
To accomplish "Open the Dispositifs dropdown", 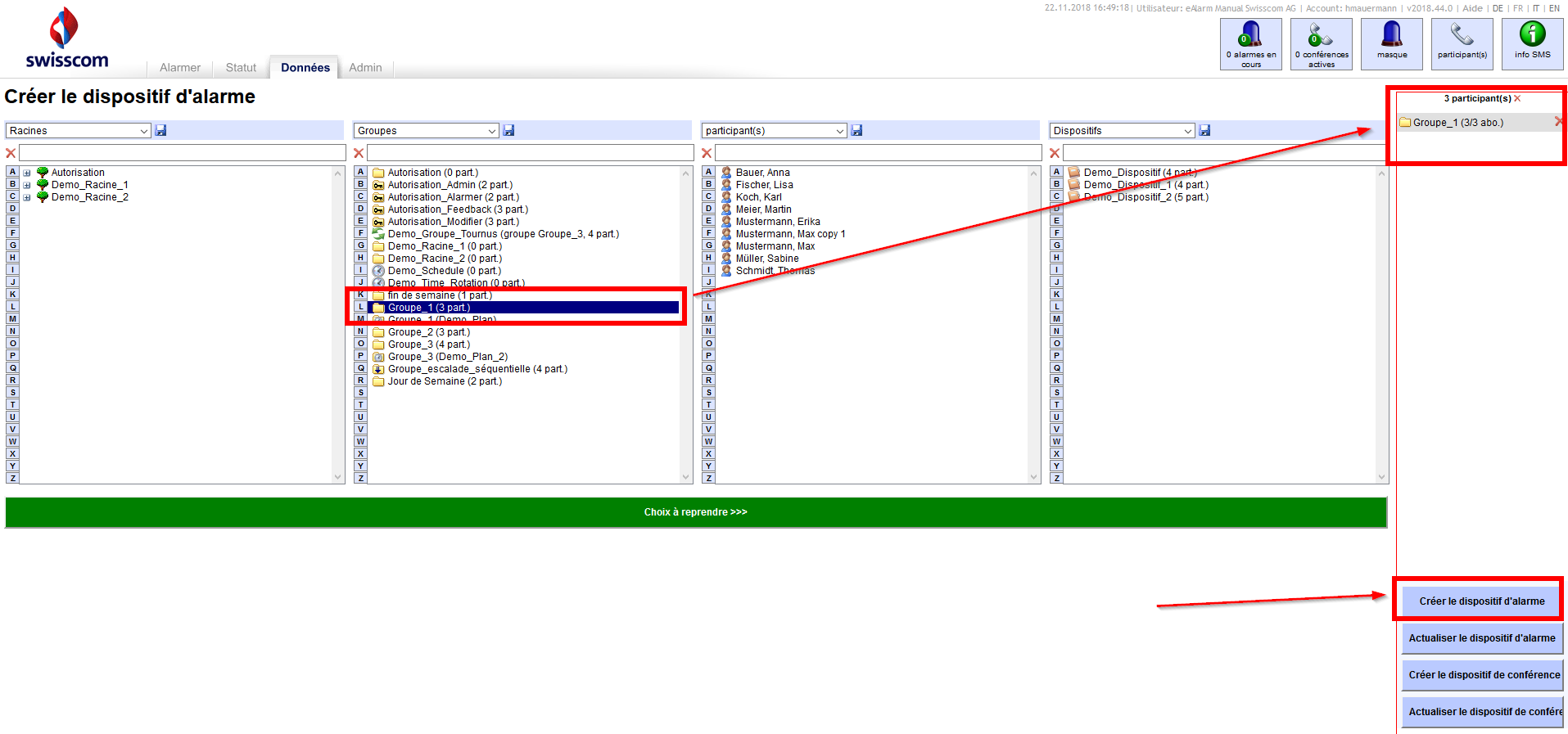I will [1122, 131].
